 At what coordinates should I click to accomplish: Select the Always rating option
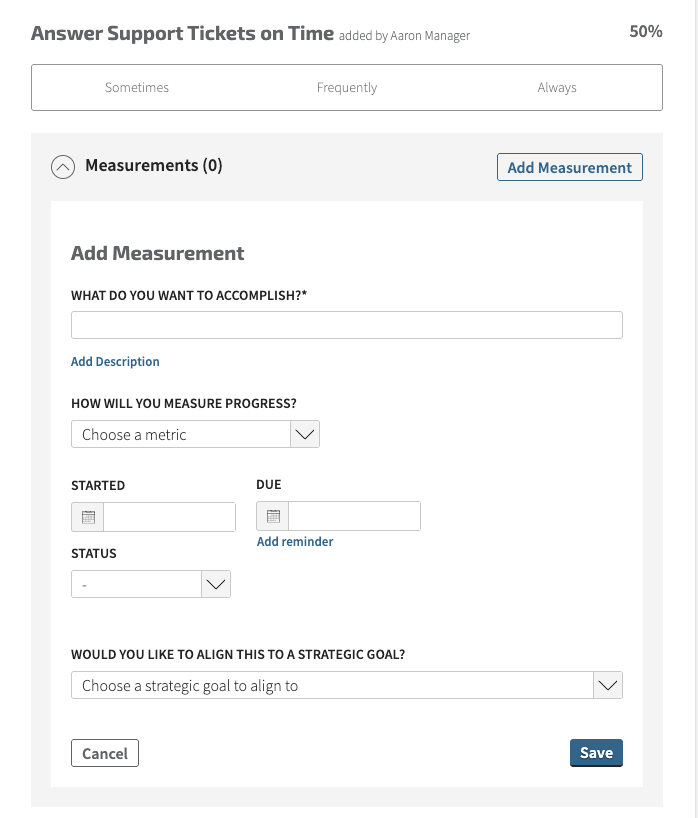coord(557,88)
